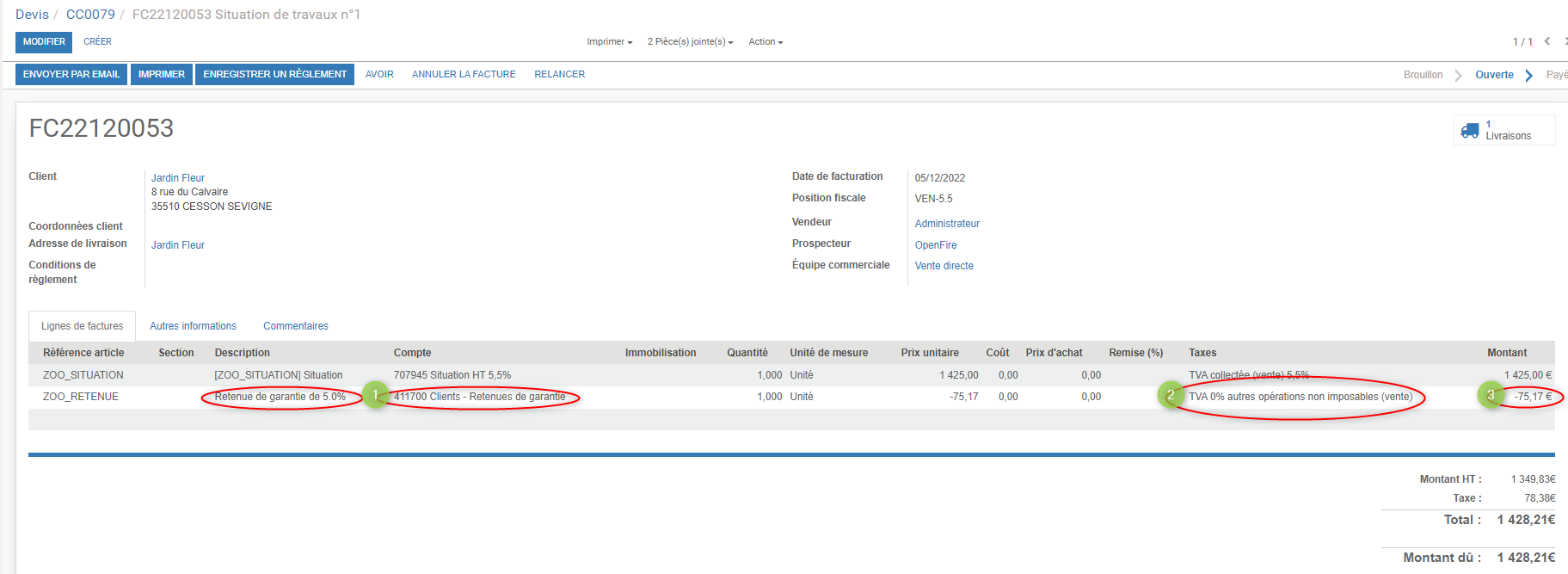The height and width of the screenshot is (574, 1568).
Task: Click the Montant column header
Action: click(x=1507, y=353)
